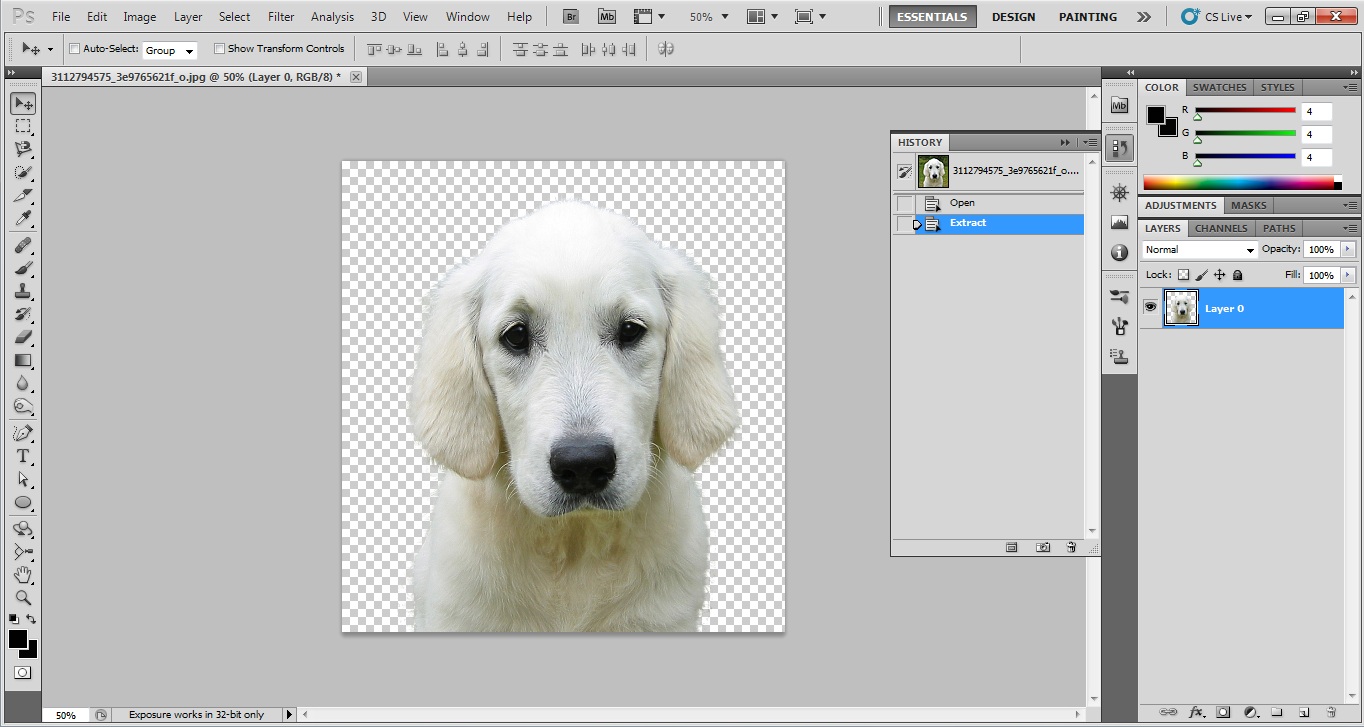Select the Move tool
Viewport: 1364px width, 727px height.
[22, 103]
